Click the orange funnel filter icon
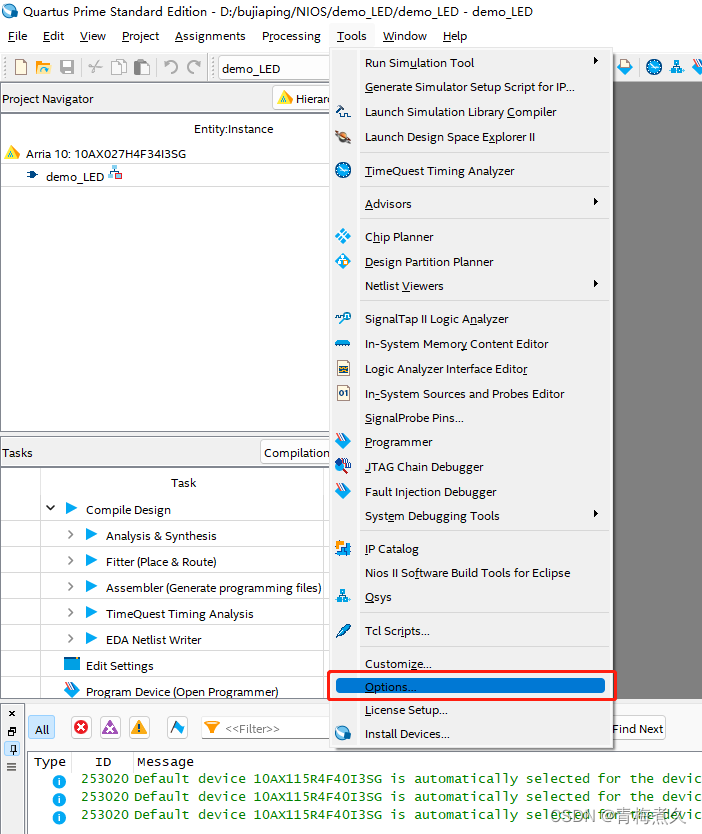702x834 pixels. pos(212,727)
